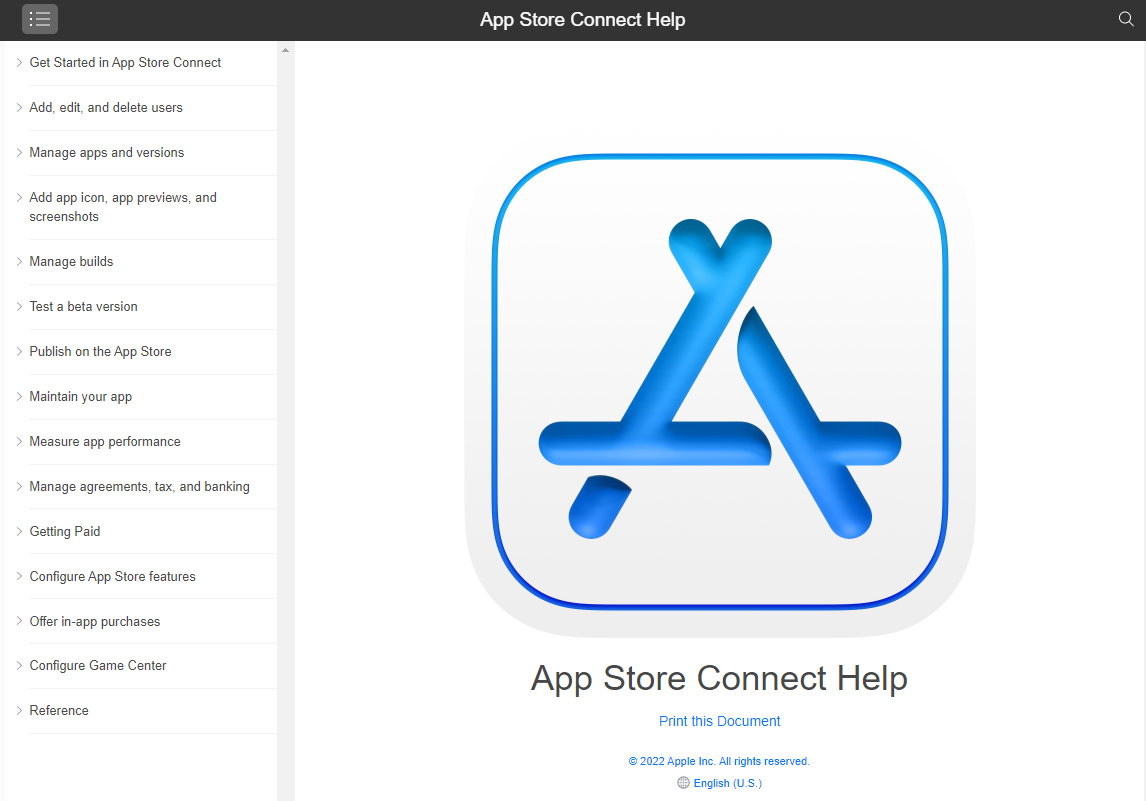Select Test a beta version

84,306
